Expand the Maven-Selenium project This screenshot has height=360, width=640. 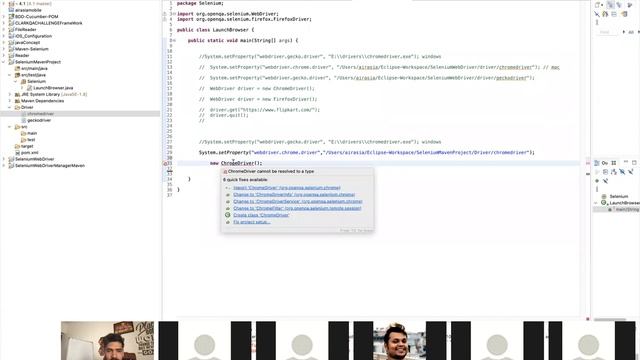[4, 49]
